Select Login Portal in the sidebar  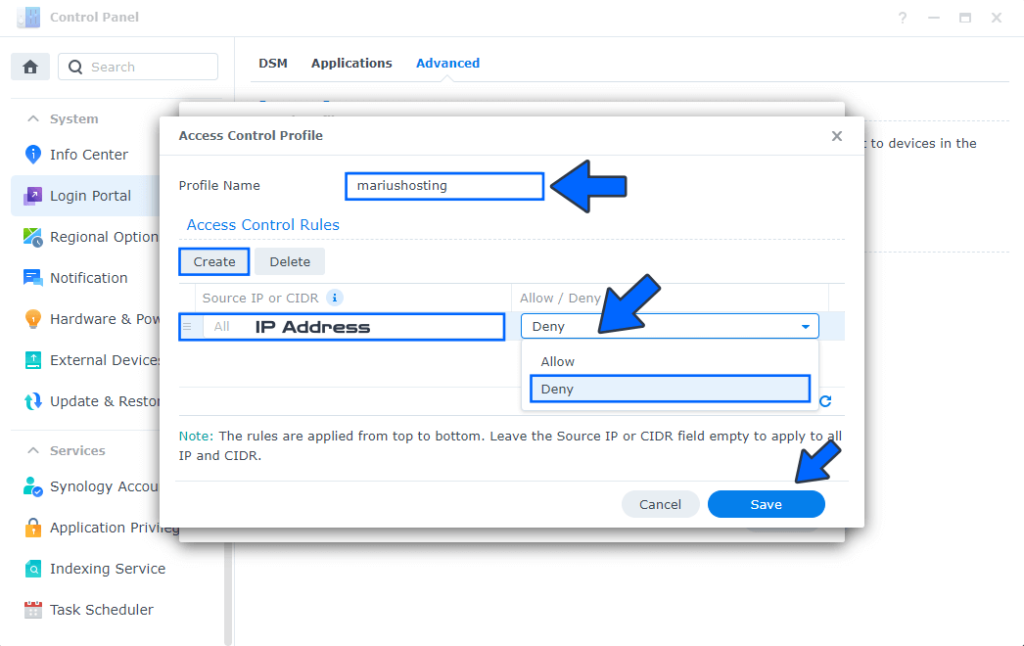[90, 195]
